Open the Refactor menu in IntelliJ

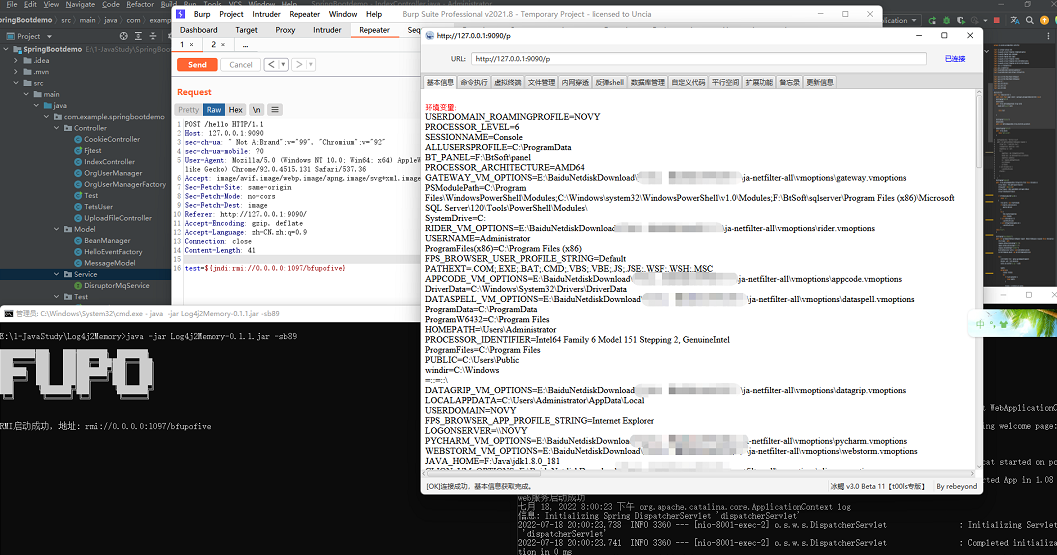tap(140, 4)
